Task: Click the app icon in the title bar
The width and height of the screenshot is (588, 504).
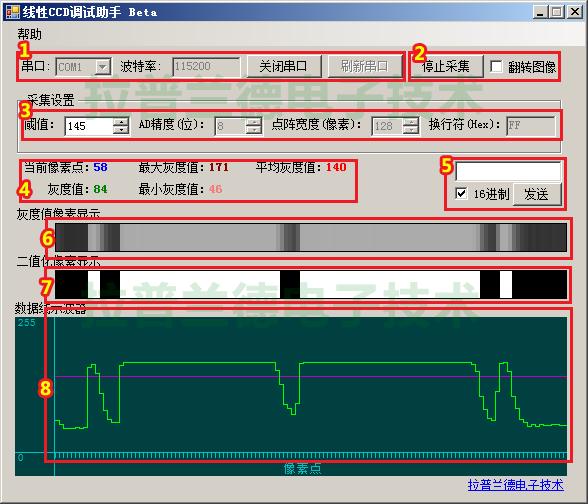Action: pos(12,12)
